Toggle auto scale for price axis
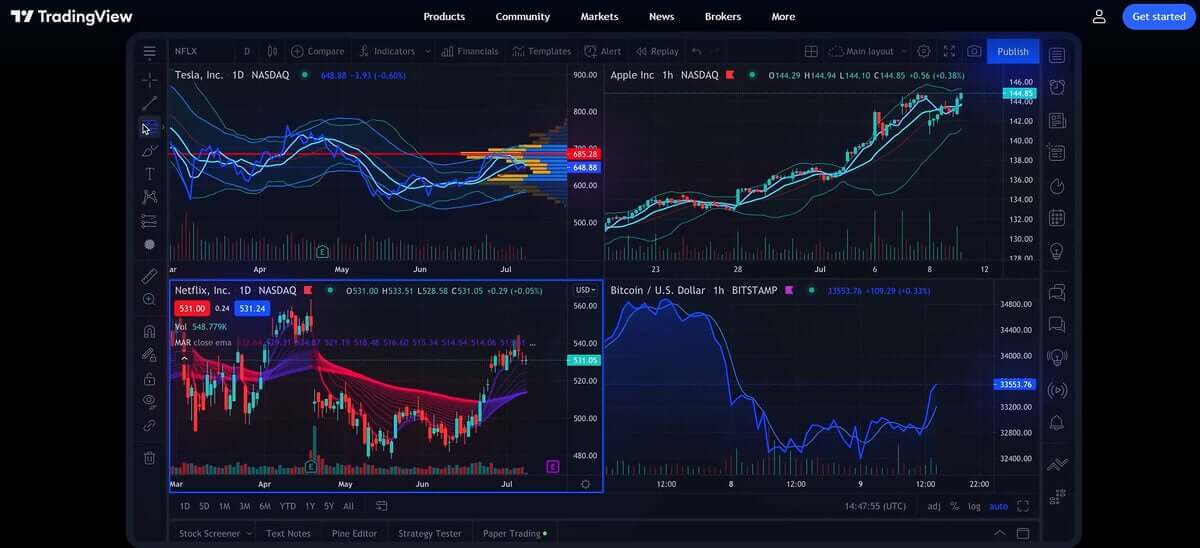1200x548 pixels. [x=998, y=506]
